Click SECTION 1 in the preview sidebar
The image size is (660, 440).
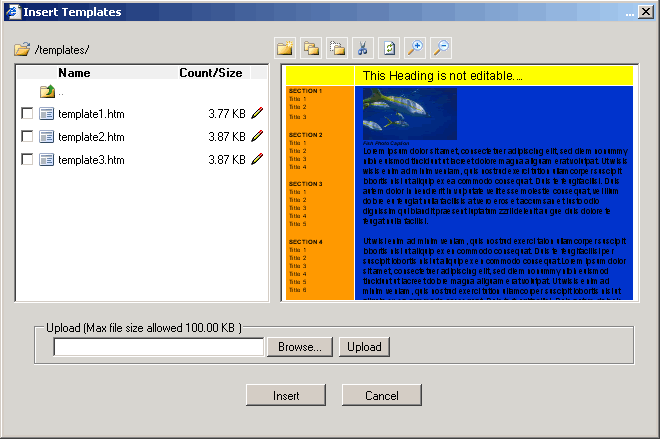point(305,91)
